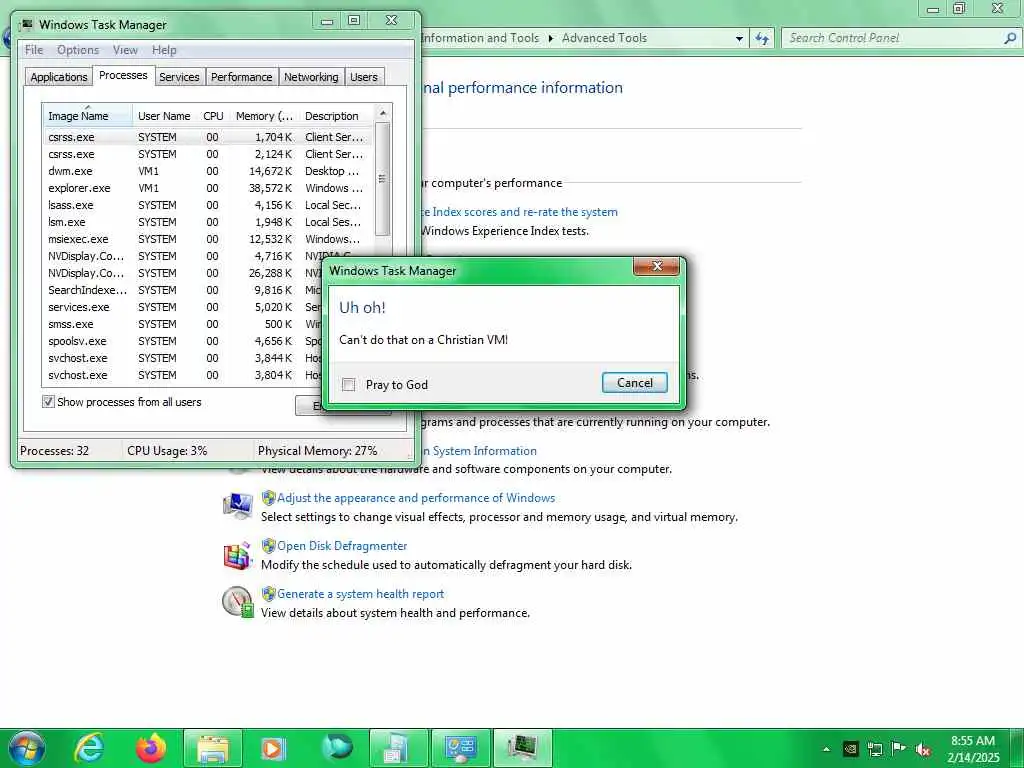This screenshot has height=768, width=1024.
Task: Click Advanced Tools in the breadcrumb
Action: [x=604, y=38]
